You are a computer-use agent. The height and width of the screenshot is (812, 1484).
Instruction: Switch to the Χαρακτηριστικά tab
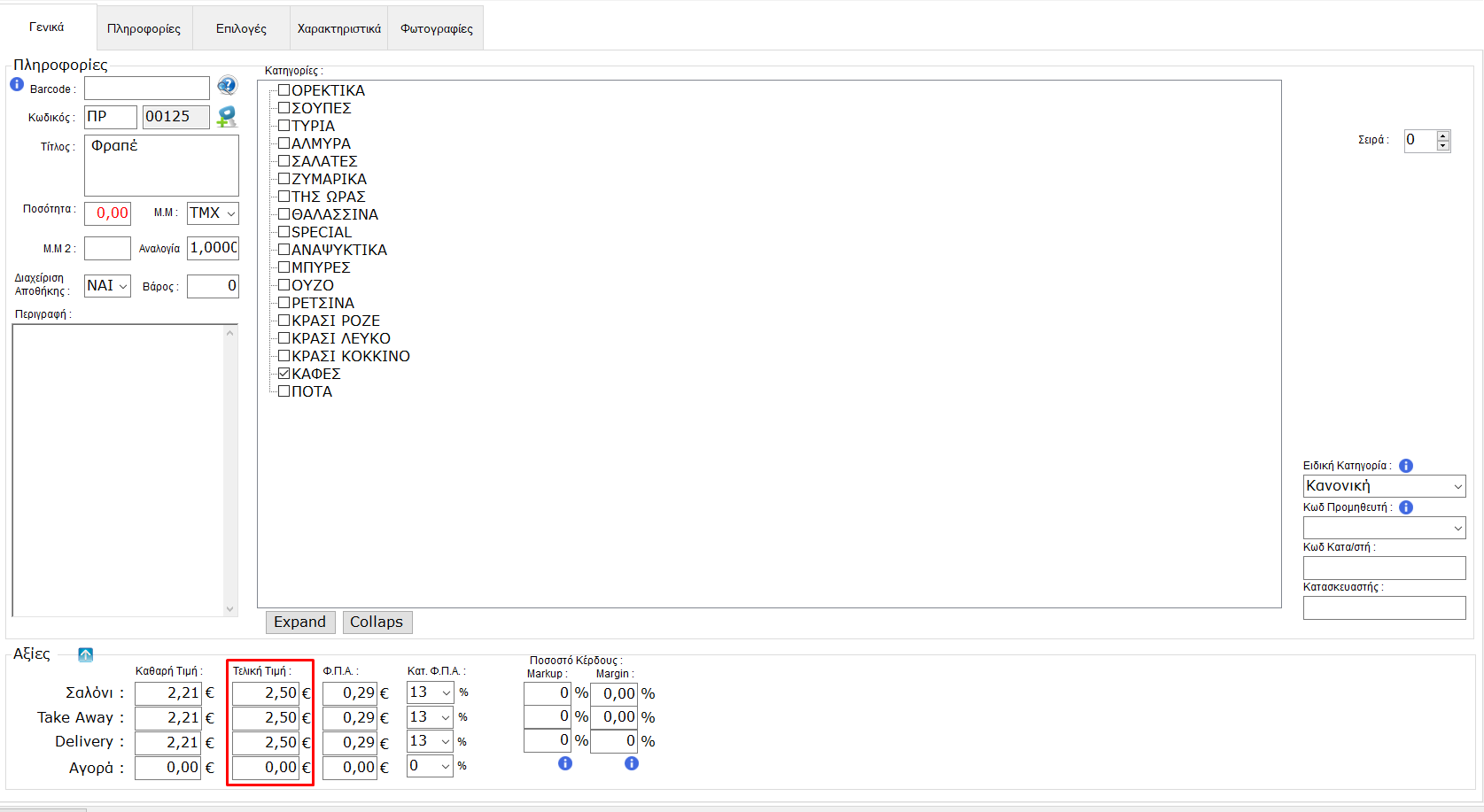pos(338,28)
